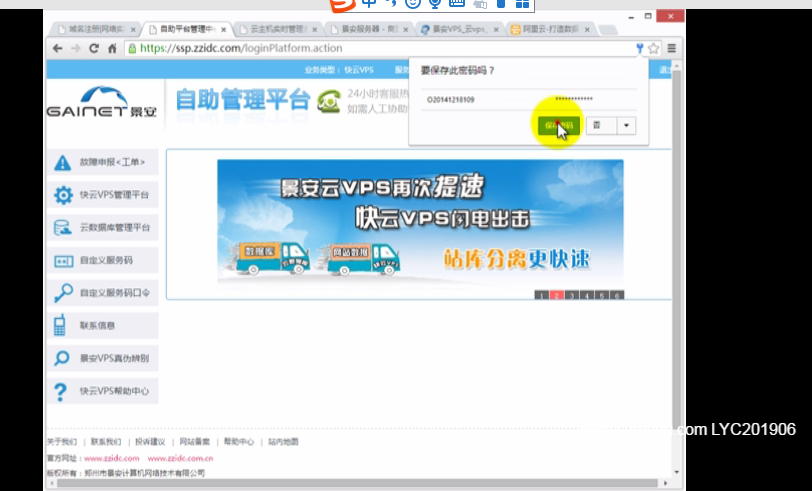Viewport: 812px width, 491px height.
Task: Open 快云VPS帮助中心 in the sidebar
Action: (x=103, y=391)
